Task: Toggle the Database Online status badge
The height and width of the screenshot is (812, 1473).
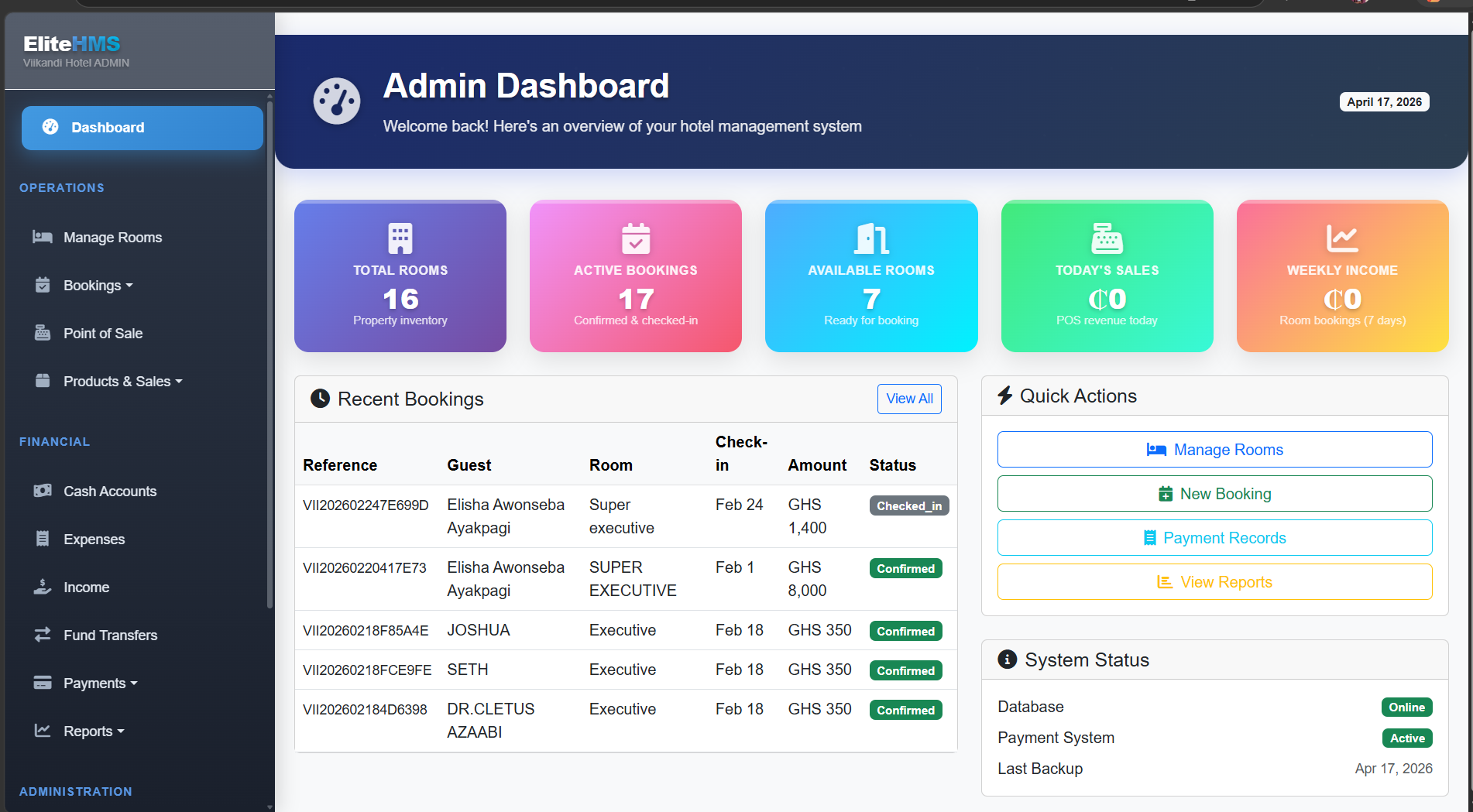Action: [x=1406, y=707]
